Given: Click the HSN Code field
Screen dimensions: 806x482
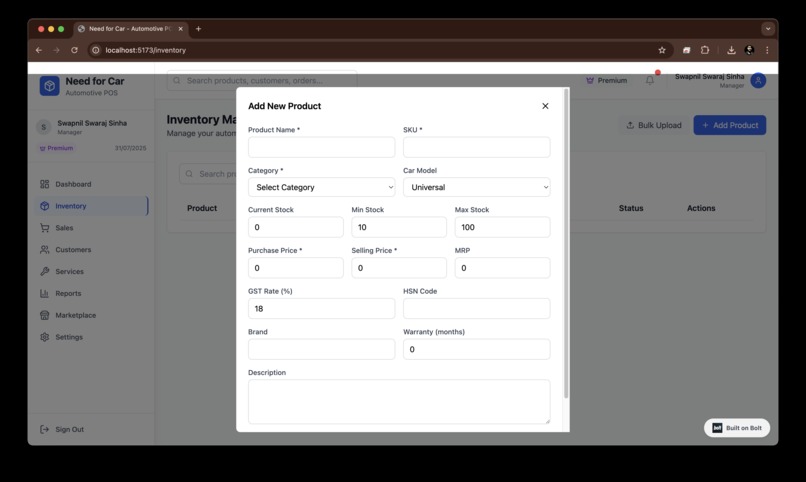Looking at the screenshot, I should [x=477, y=308].
